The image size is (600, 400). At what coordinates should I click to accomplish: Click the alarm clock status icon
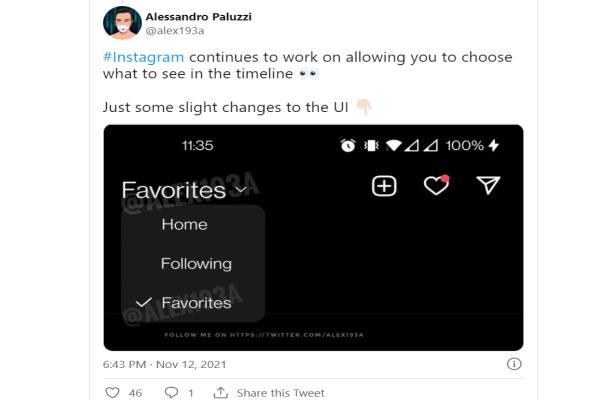click(x=348, y=145)
